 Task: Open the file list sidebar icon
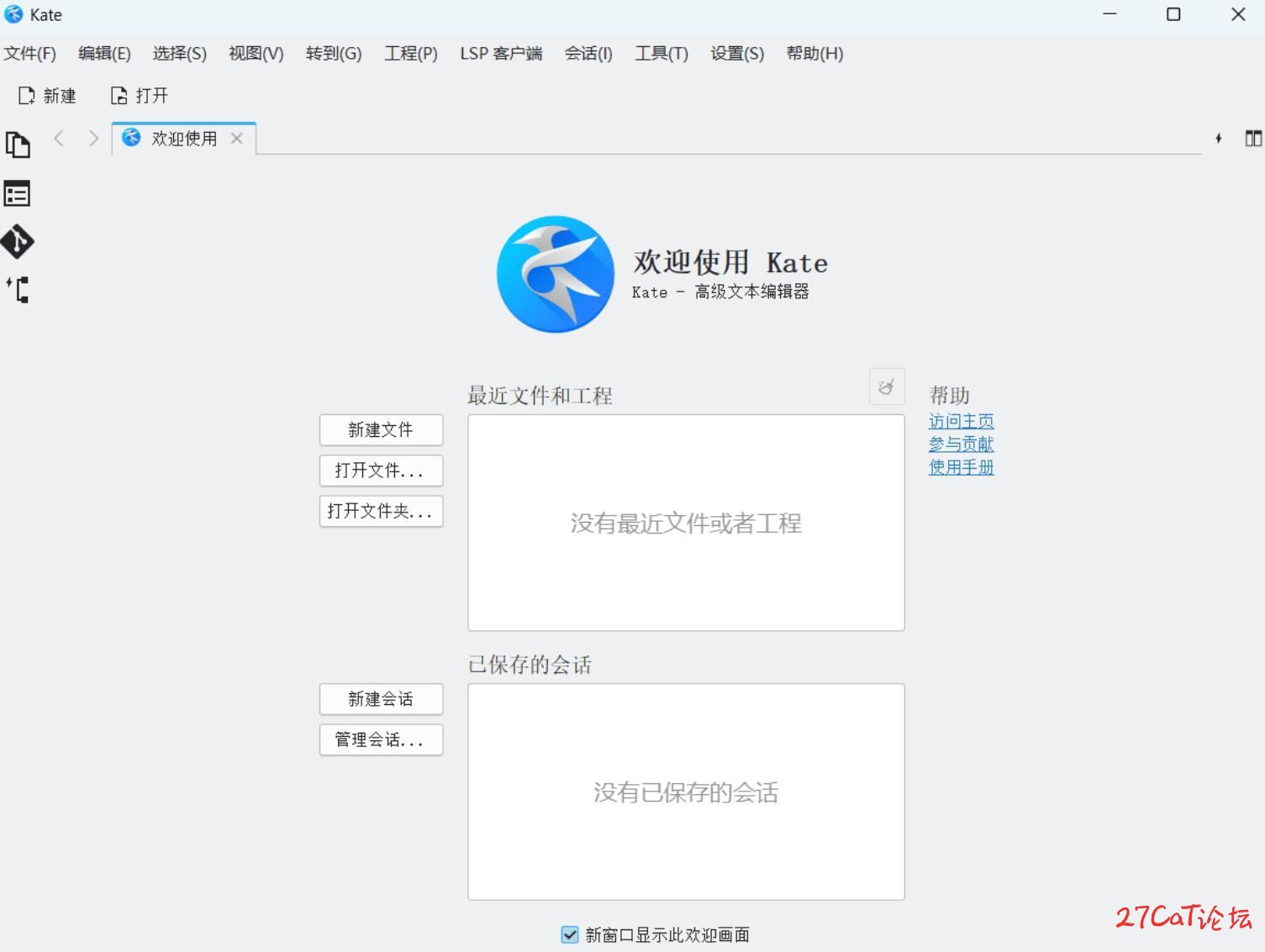(x=17, y=194)
